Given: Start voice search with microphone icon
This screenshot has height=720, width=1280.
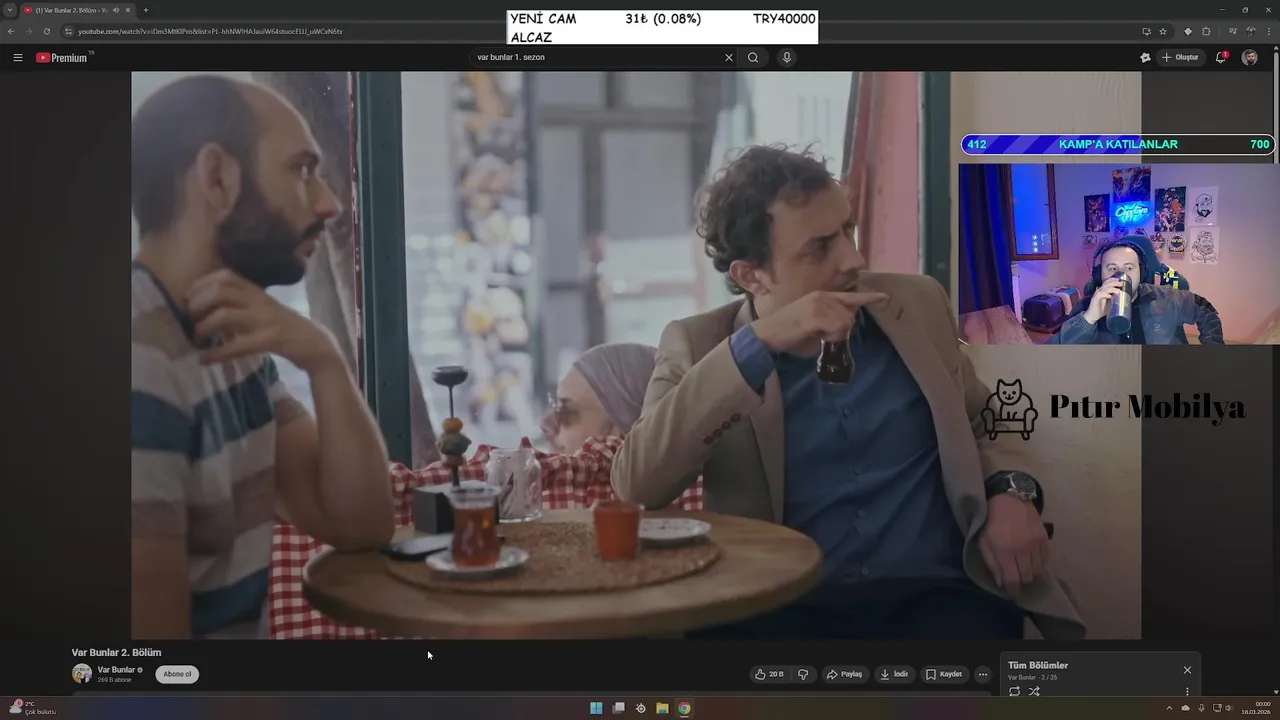Looking at the screenshot, I should tap(787, 57).
